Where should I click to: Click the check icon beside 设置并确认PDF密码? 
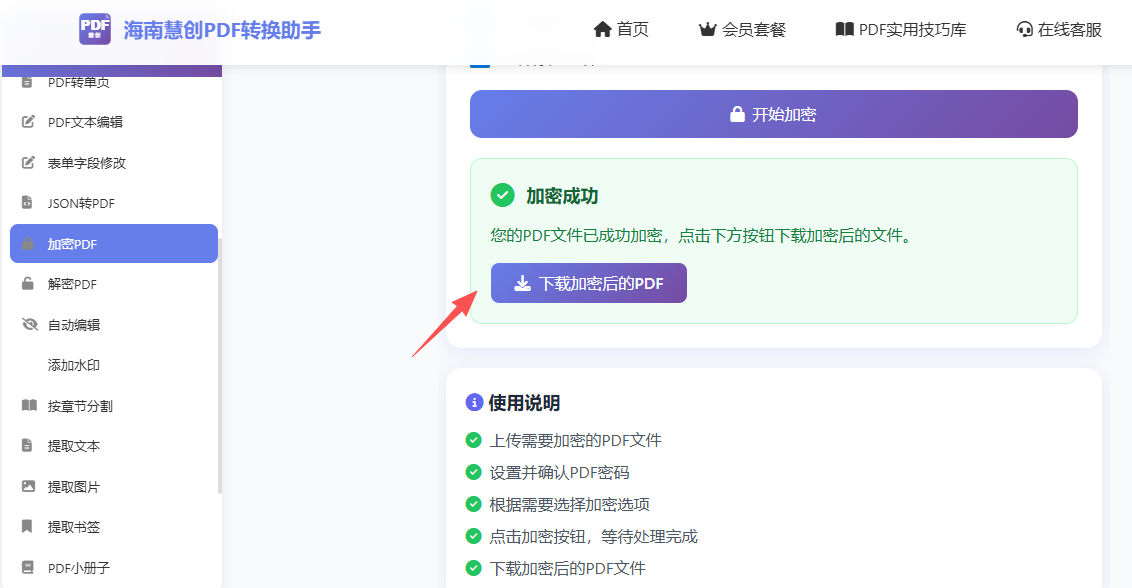click(474, 472)
